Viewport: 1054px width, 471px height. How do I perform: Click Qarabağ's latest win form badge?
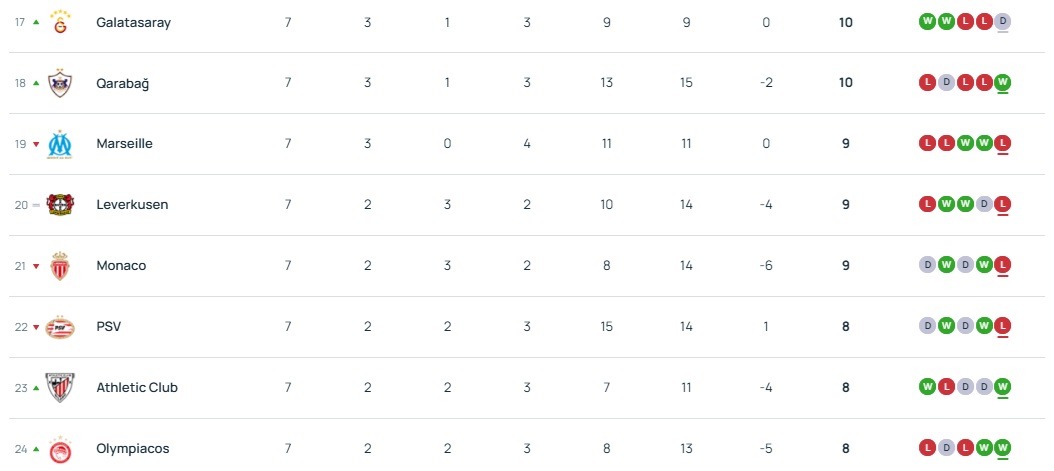(x=1003, y=82)
